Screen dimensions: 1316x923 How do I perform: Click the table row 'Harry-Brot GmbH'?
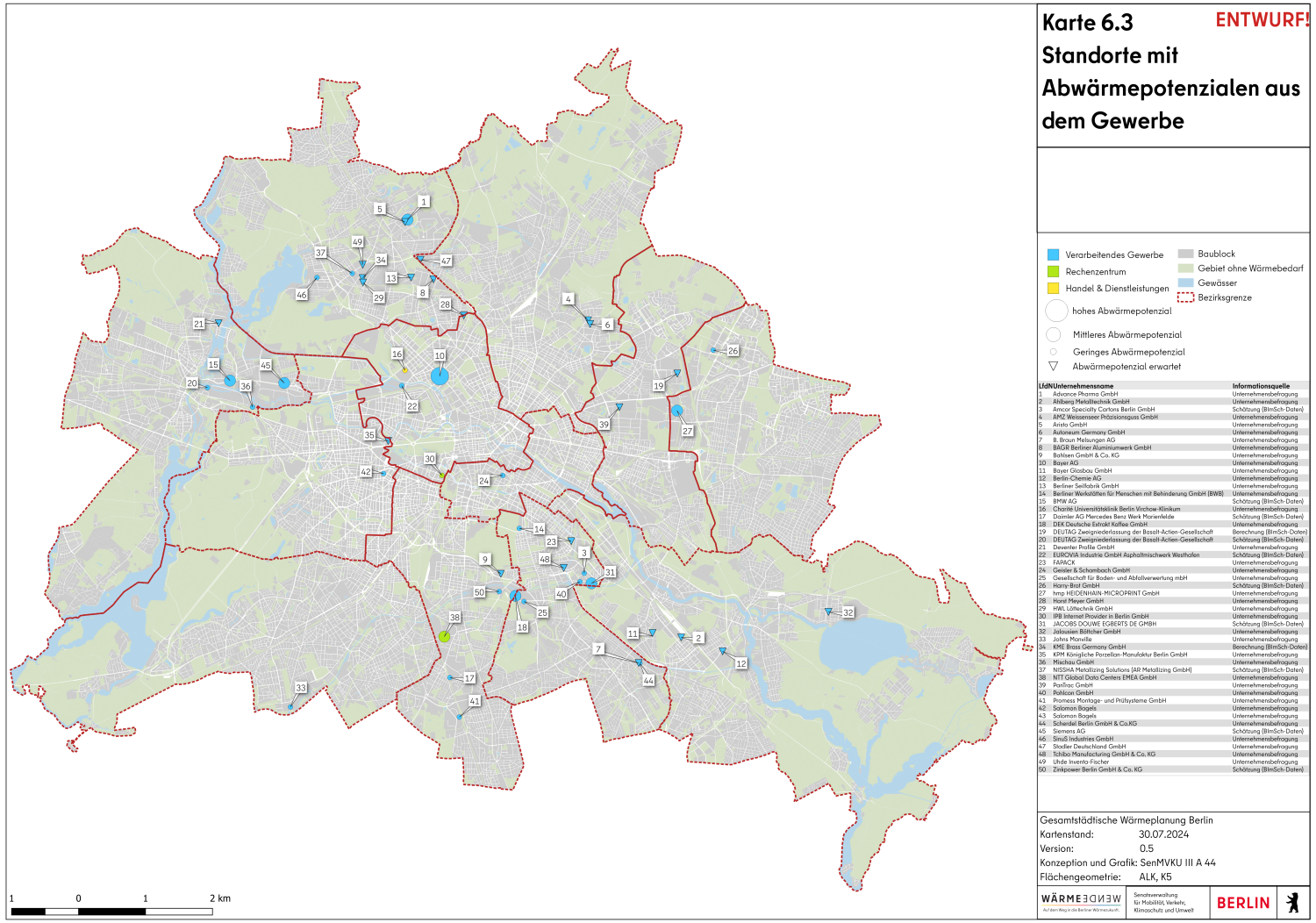coord(1173,586)
